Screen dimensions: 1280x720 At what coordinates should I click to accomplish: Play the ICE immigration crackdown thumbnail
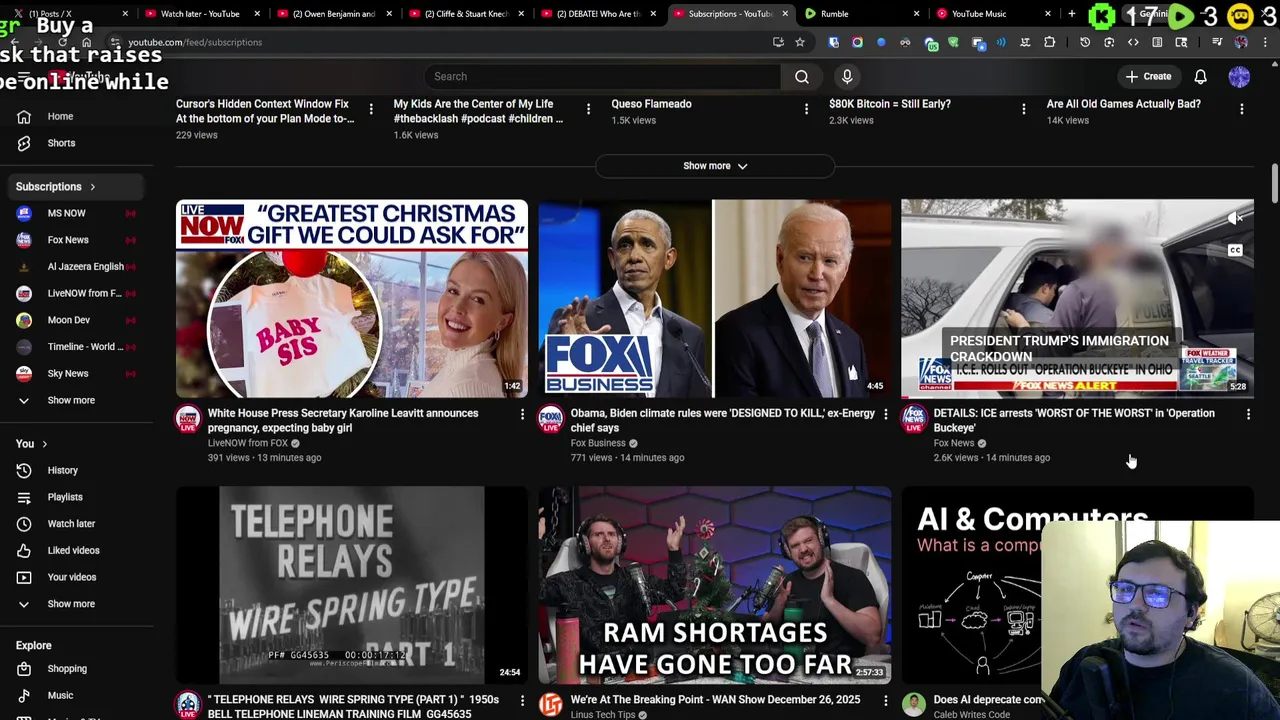[1077, 298]
